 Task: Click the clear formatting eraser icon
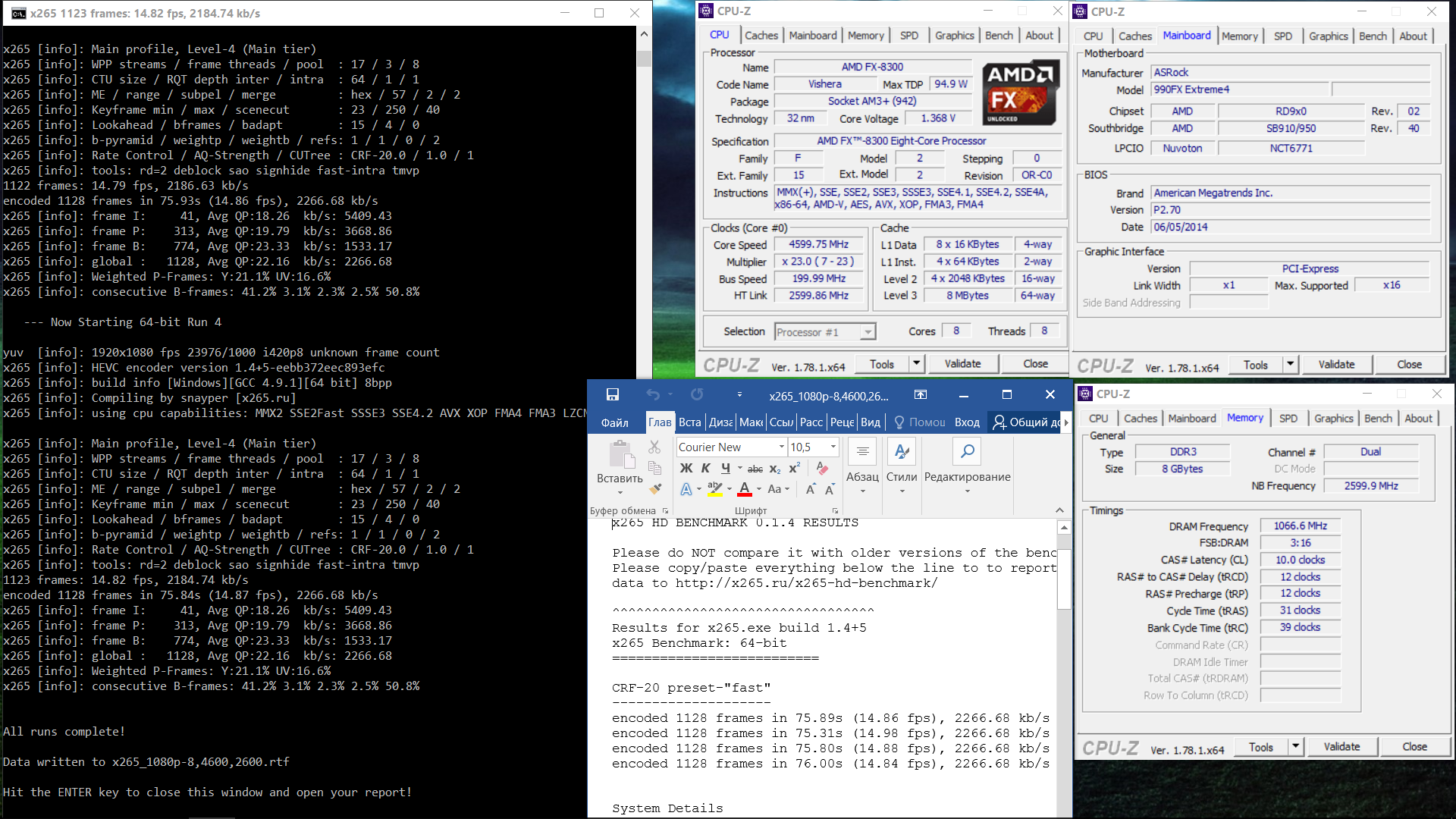823,469
